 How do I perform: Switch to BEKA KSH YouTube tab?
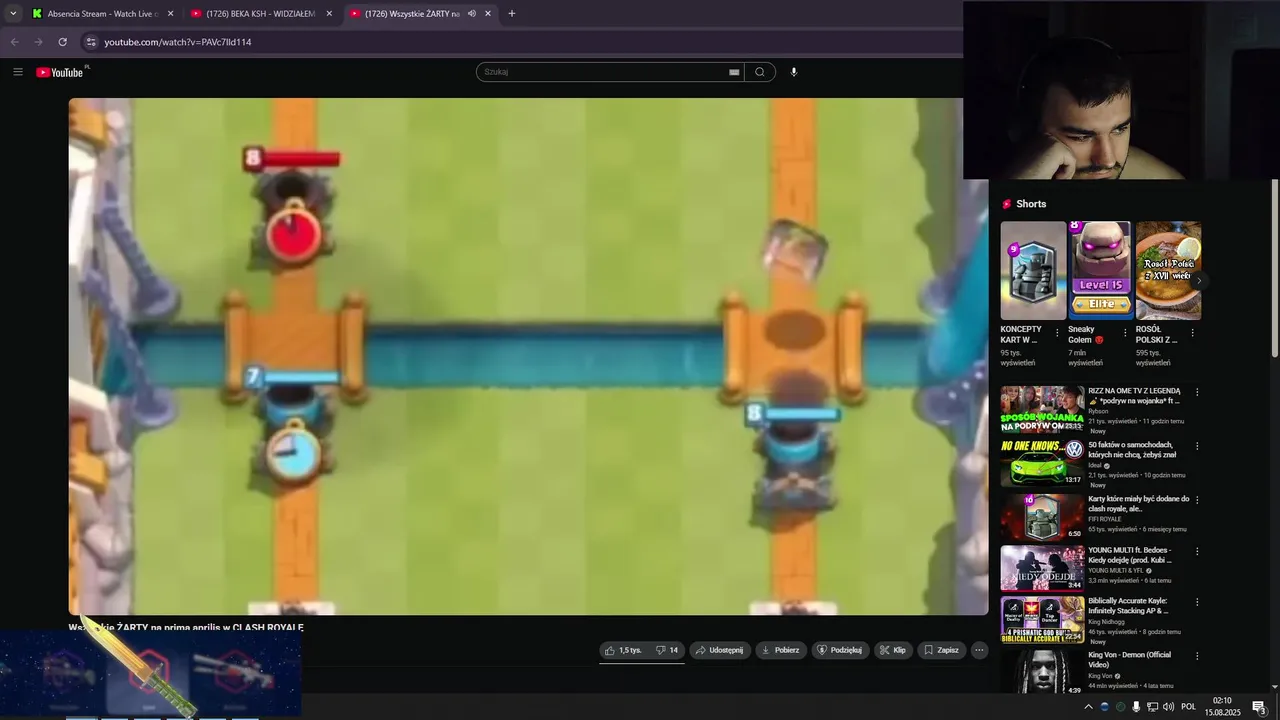tap(262, 14)
